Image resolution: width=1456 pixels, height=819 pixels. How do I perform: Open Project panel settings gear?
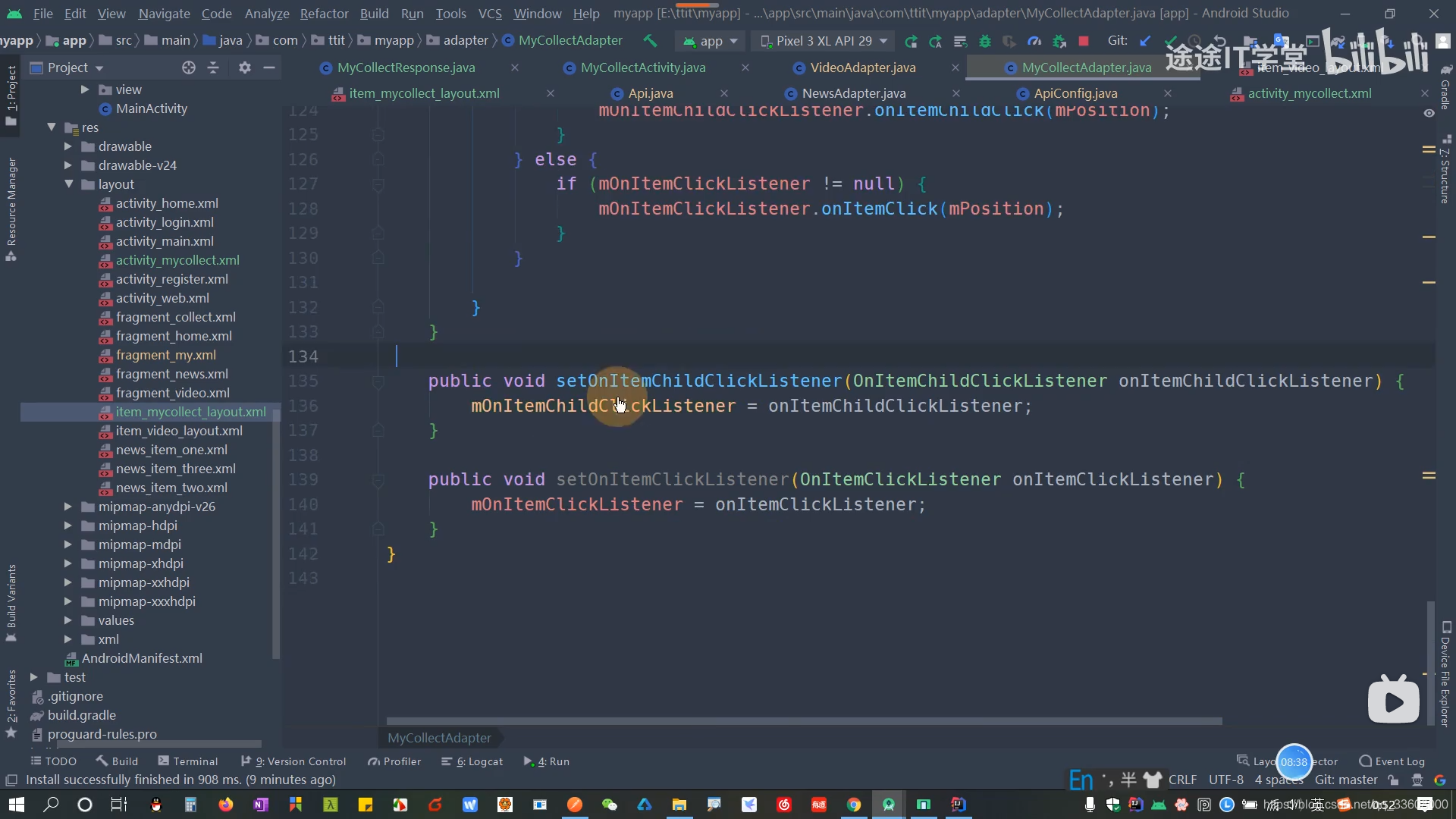pyautogui.click(x=244, y=67)
